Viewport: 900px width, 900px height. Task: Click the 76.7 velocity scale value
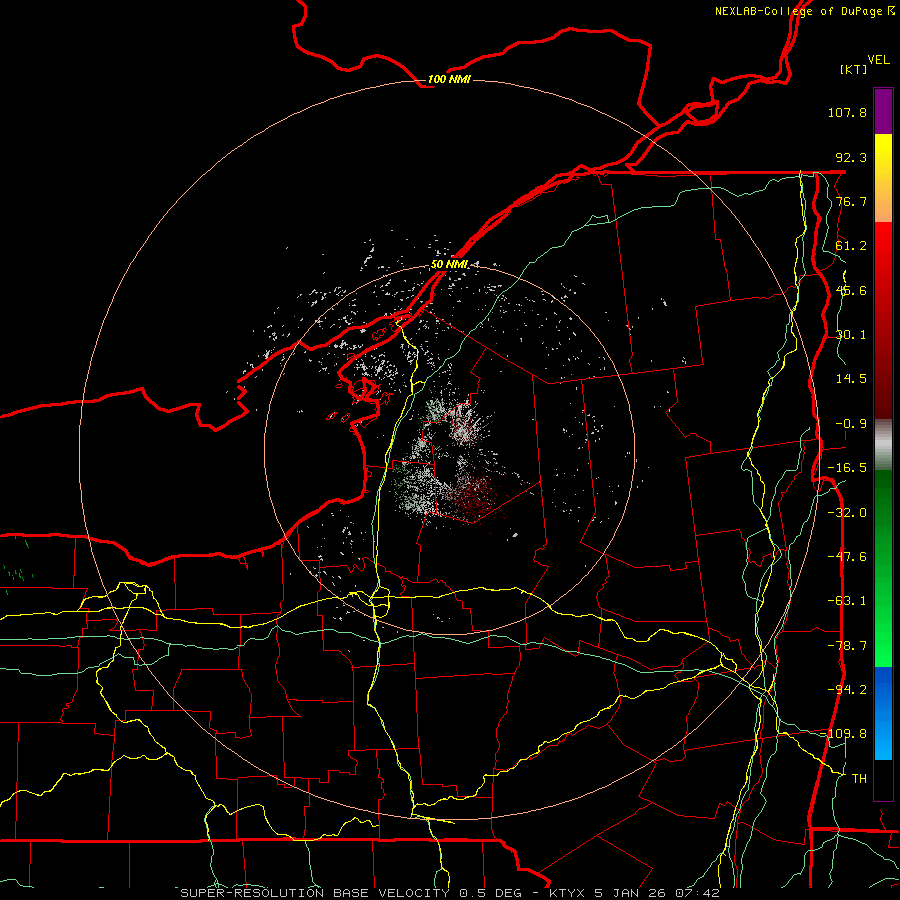(851, 201)
